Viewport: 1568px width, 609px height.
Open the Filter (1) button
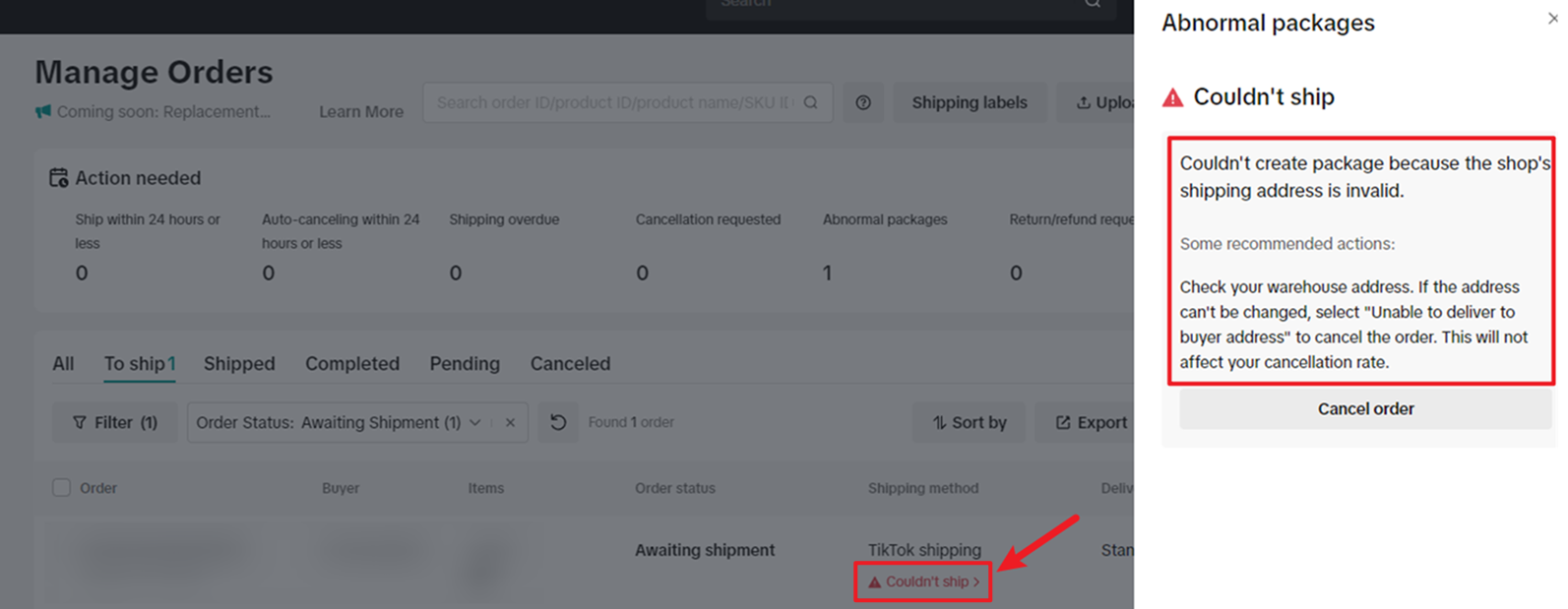pos(115,422)
